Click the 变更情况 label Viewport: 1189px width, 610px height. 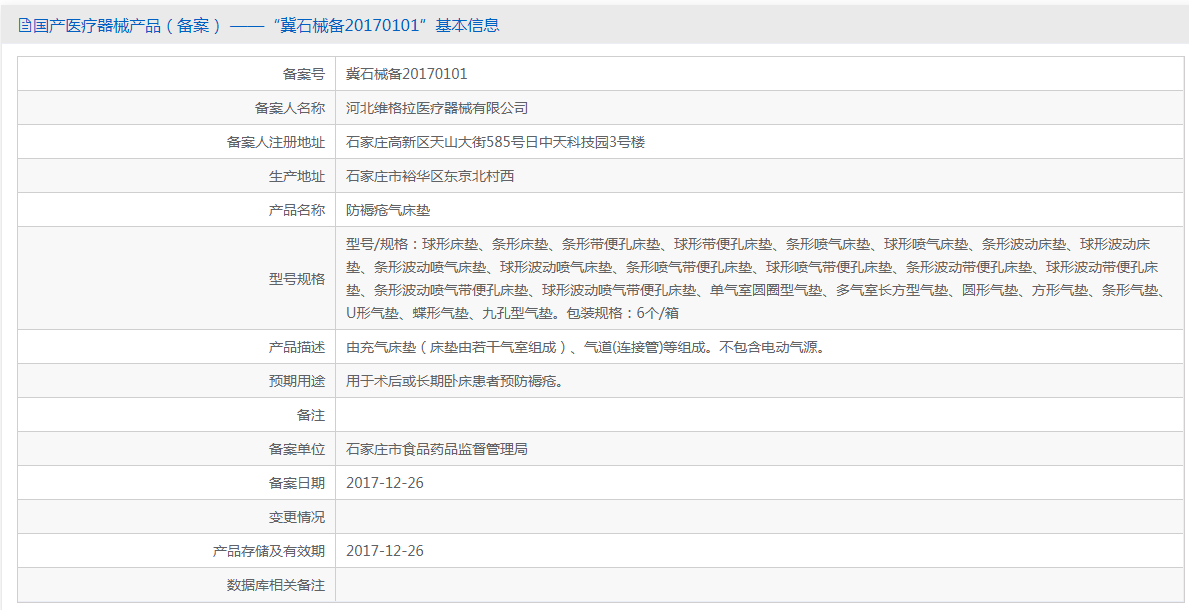tap(296, 517)
